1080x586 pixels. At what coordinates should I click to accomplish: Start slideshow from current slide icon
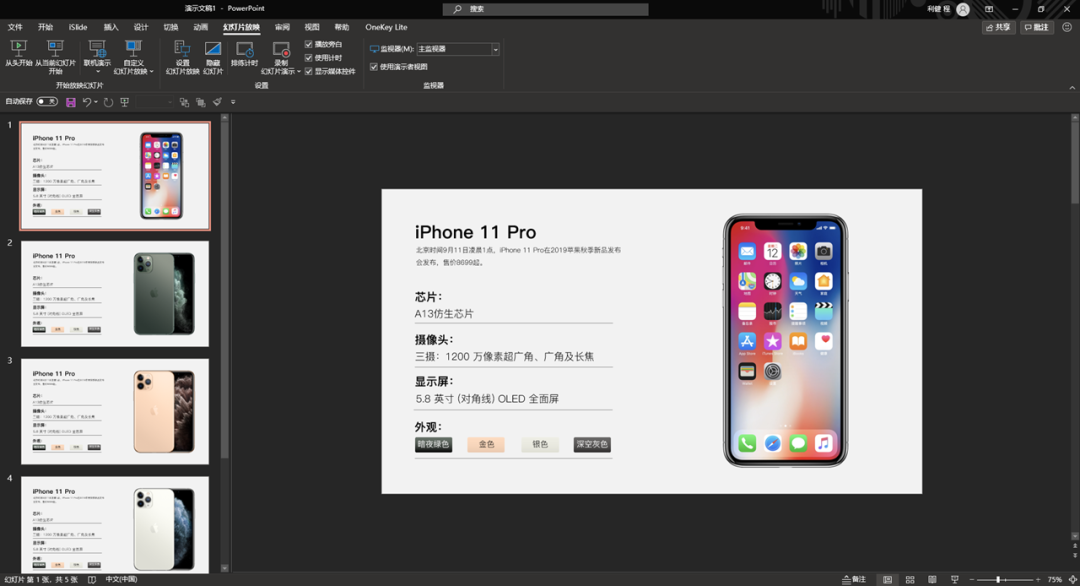pyautogui.click(x=55, y=48)
